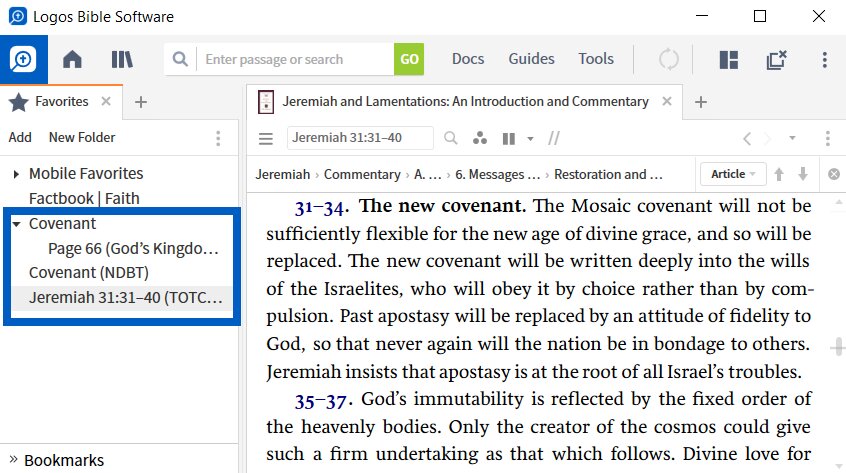Image resolution: width=846 pixels, height=473 pixels.
Task: Click 'Restoration and …' breadcrumb
Action: tap(608, 175)
